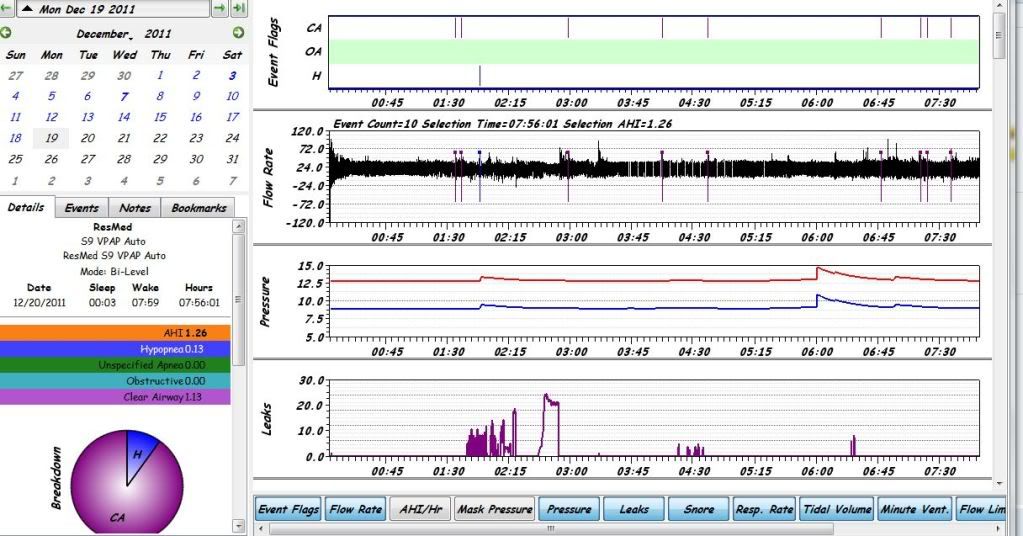Select December 20 in the calendar
The width and height of the screenshot is (1023, 536).
click(x=88, y=138)
